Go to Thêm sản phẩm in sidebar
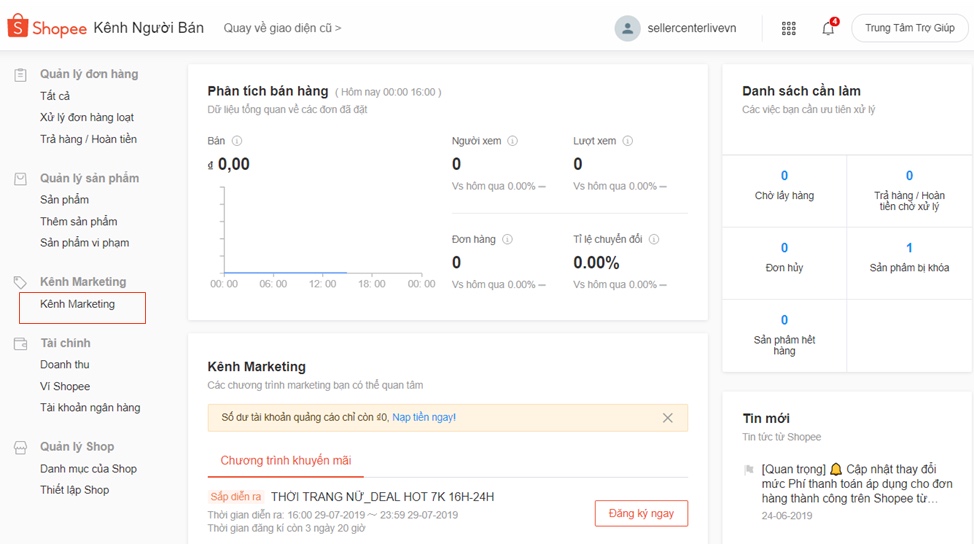The width and height of the screenshot is (974, 544). tap(78, 221)
